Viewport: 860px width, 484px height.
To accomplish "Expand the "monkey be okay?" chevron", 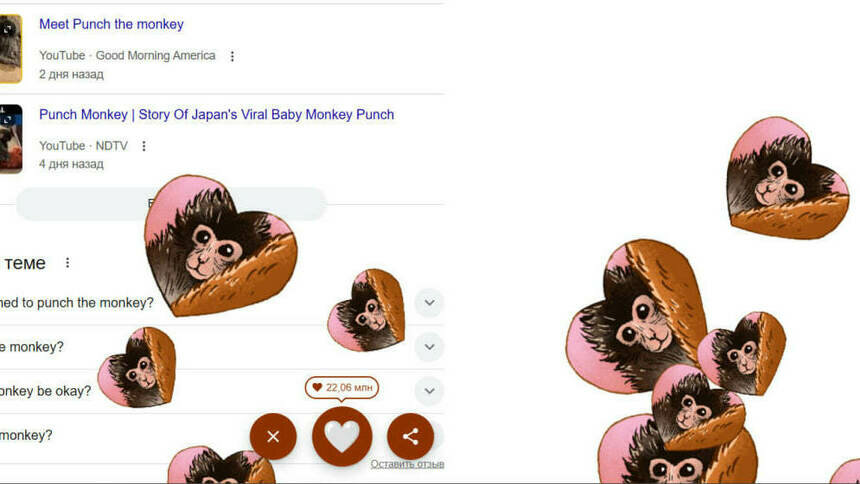I will click(x=429, y=391).
